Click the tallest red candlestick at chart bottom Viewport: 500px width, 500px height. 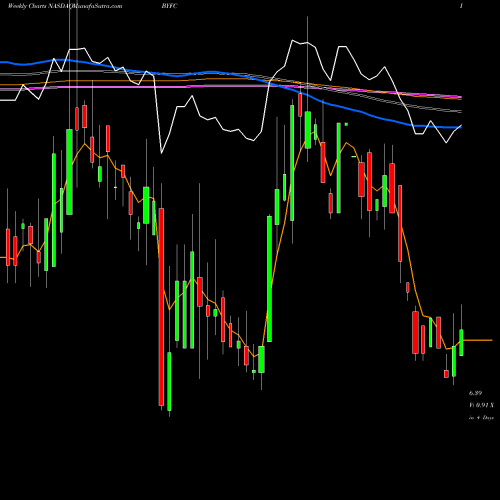(161, 307)
